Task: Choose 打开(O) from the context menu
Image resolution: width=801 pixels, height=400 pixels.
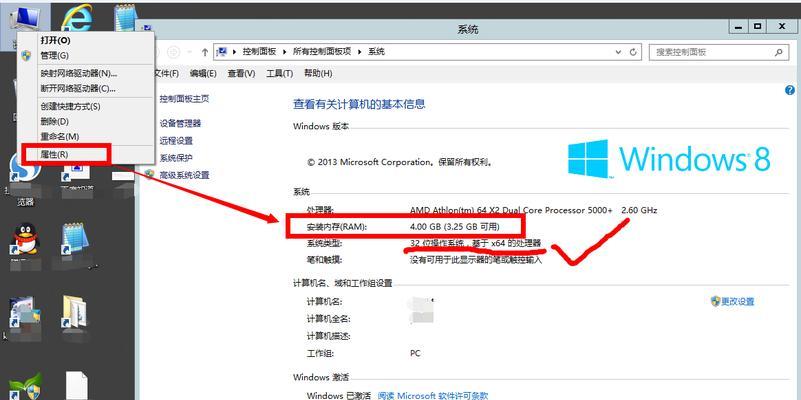Action: [55, 40]
